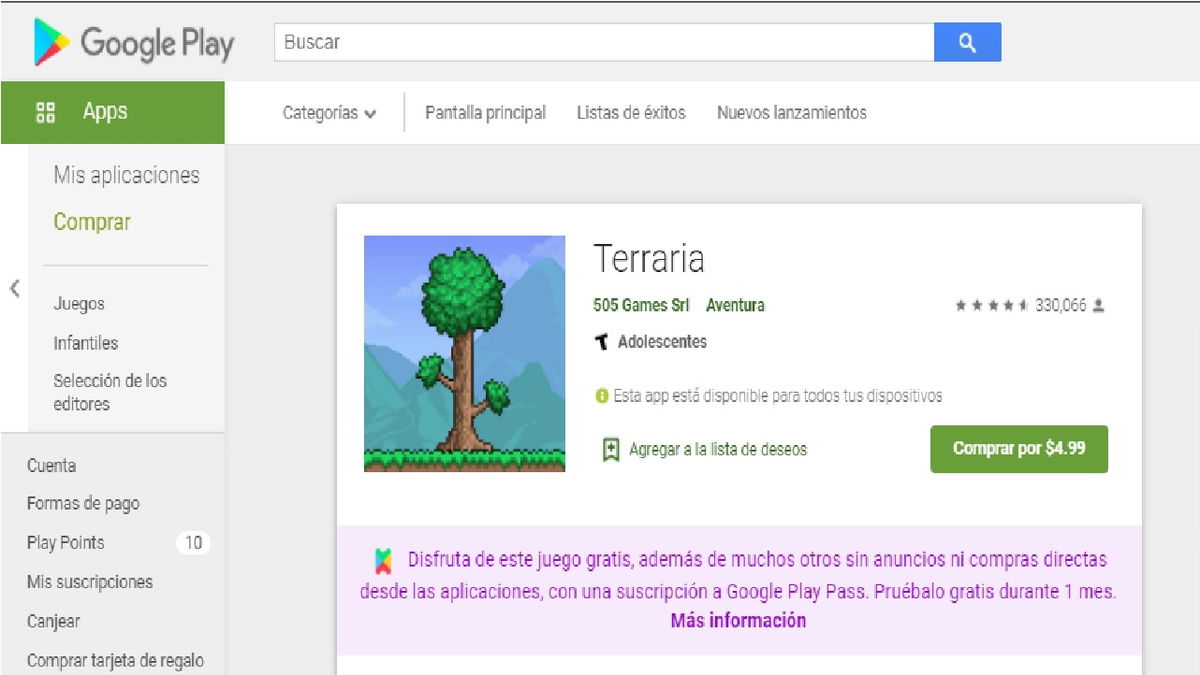Click the user count icon next to ratings
This screenshot has width=1200, height=675.
click(1100, 305)
